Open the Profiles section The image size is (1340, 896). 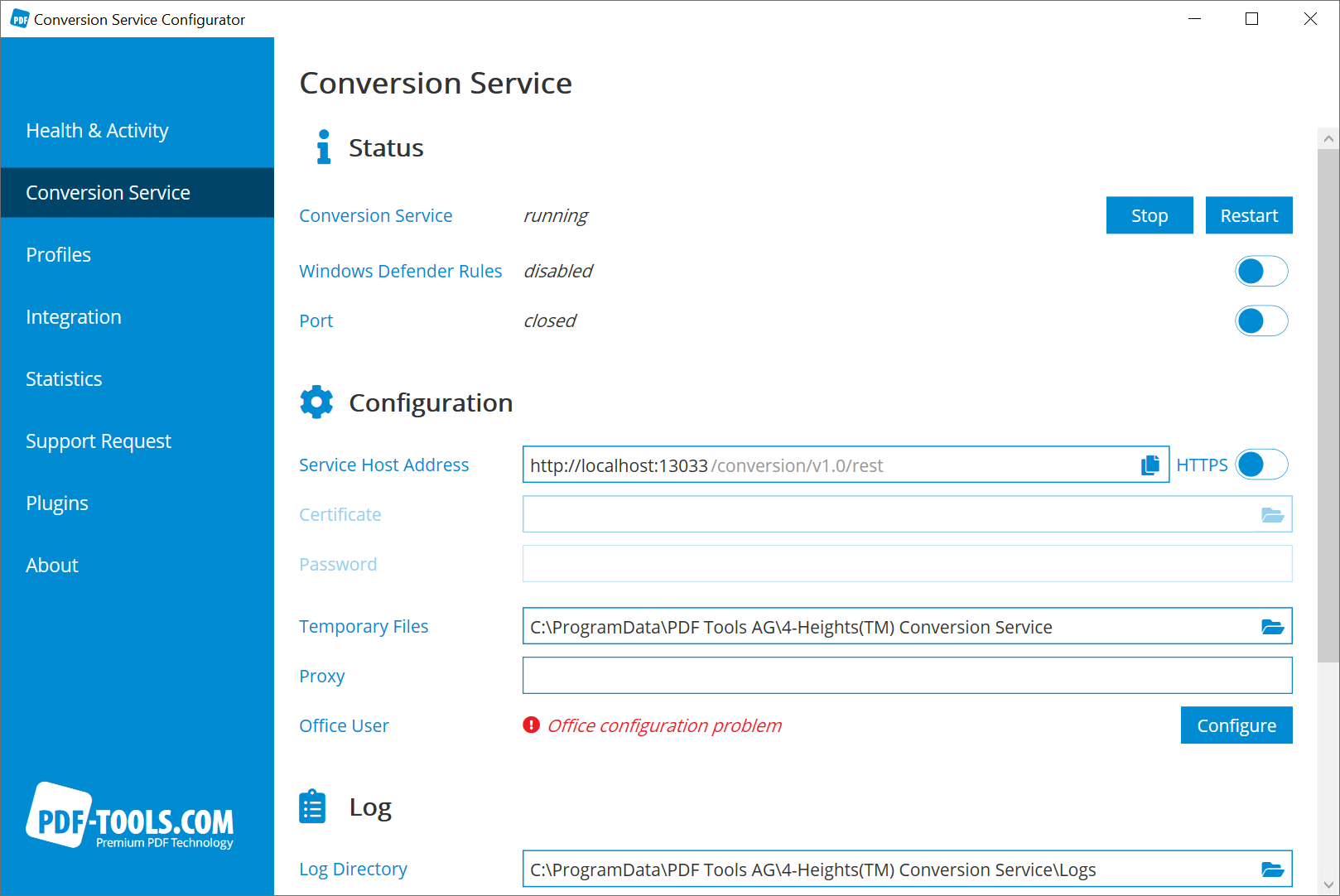(137, 255)
